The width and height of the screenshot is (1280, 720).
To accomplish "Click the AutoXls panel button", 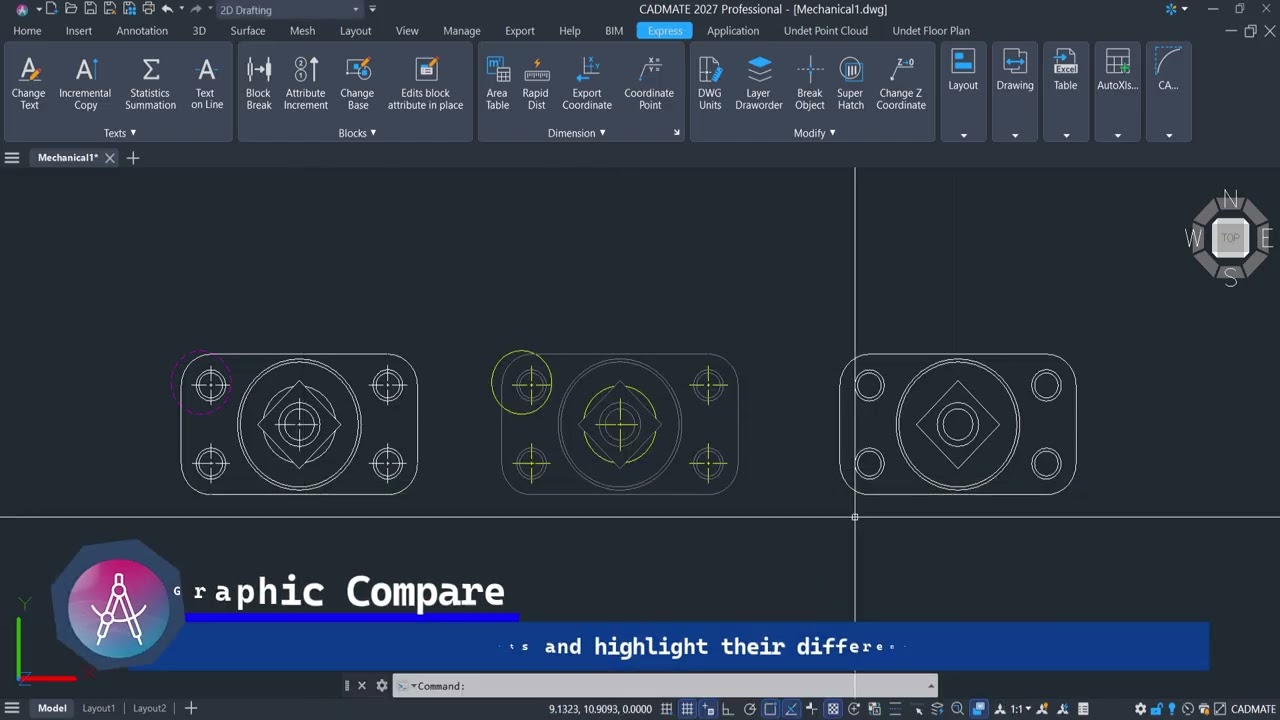I will [1117, 92].
